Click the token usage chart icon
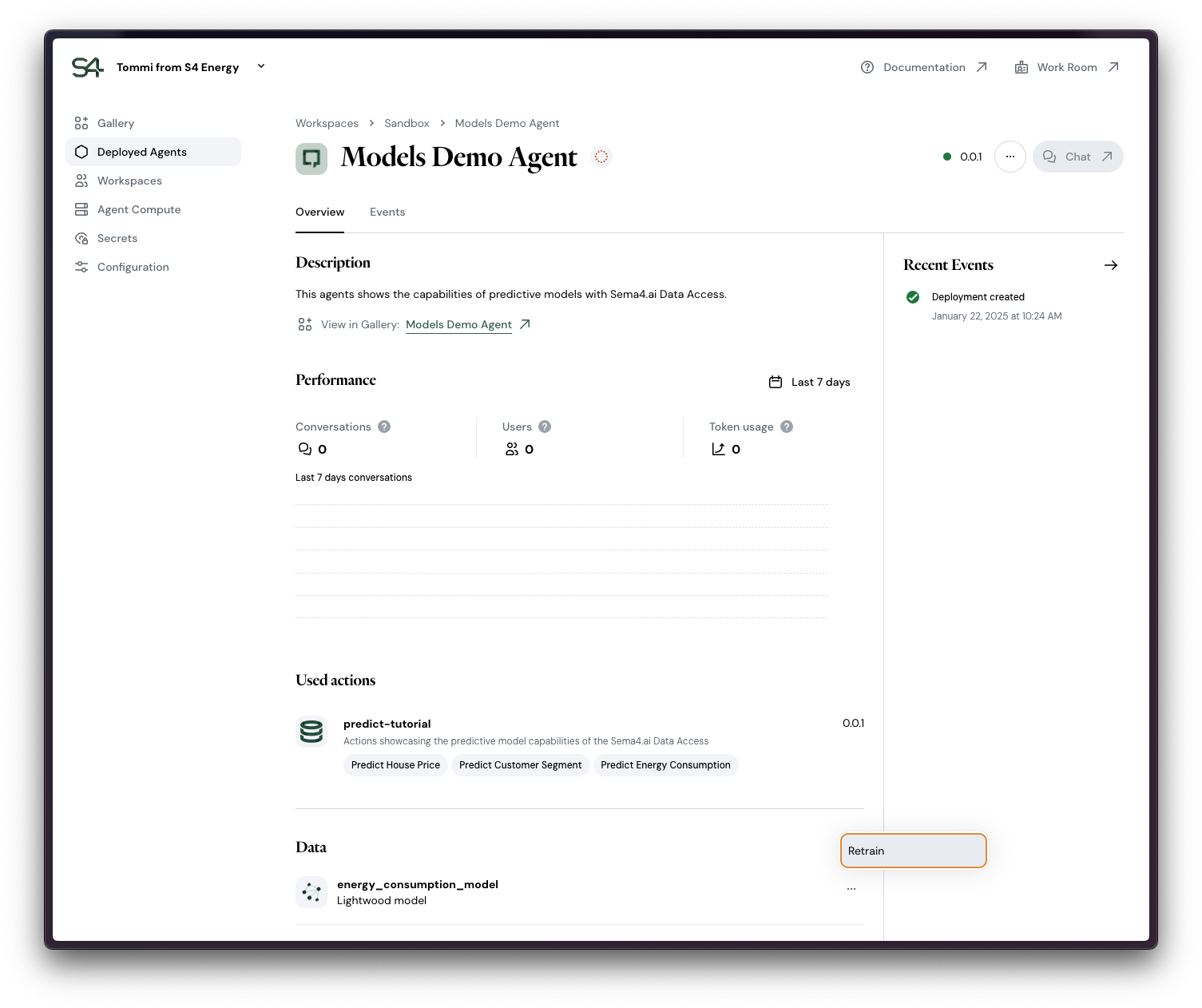The image size is (1202, 1008). click(x=719, y=449)
